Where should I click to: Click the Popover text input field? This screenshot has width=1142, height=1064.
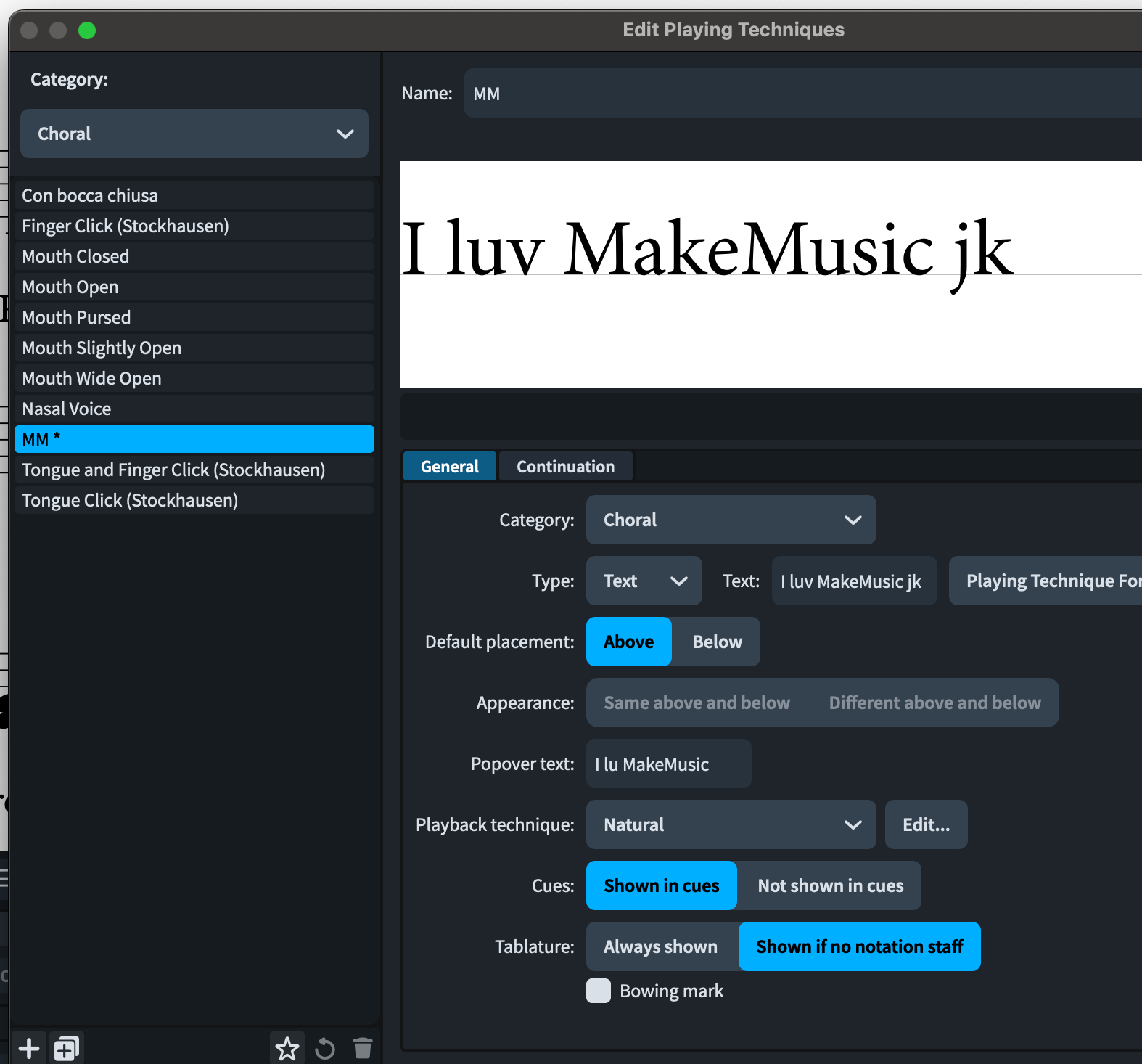(x=669, y=764)
